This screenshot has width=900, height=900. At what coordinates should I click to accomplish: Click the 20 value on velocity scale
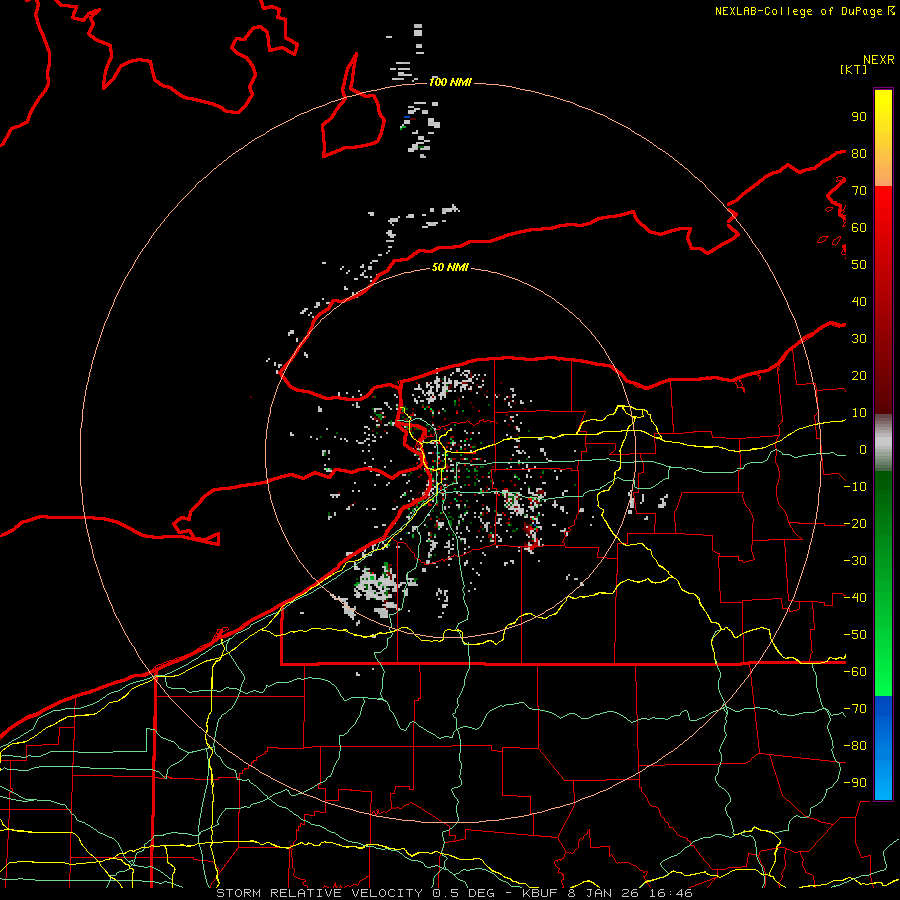(859, 376)
